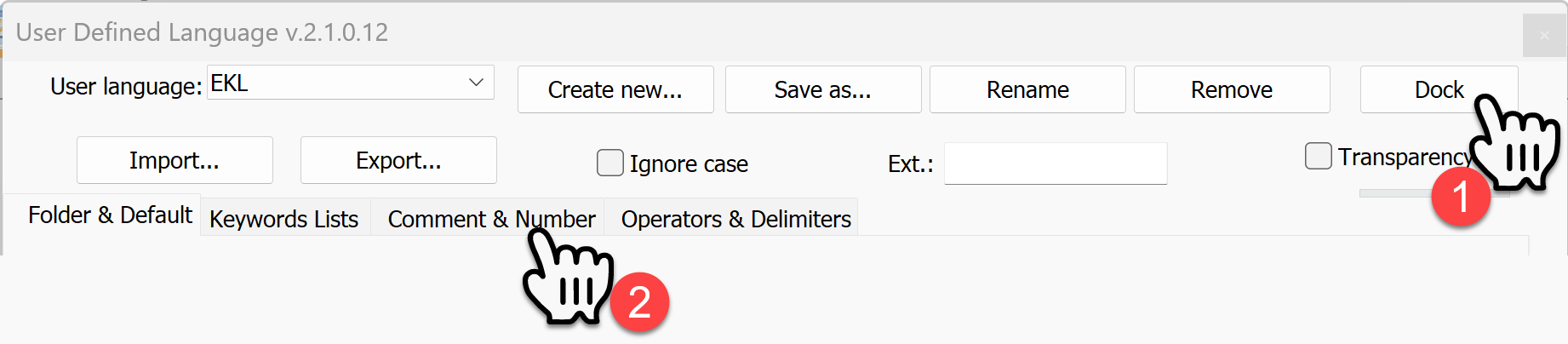Go to the Operators & Delimiters tab

tap(735, 219)
